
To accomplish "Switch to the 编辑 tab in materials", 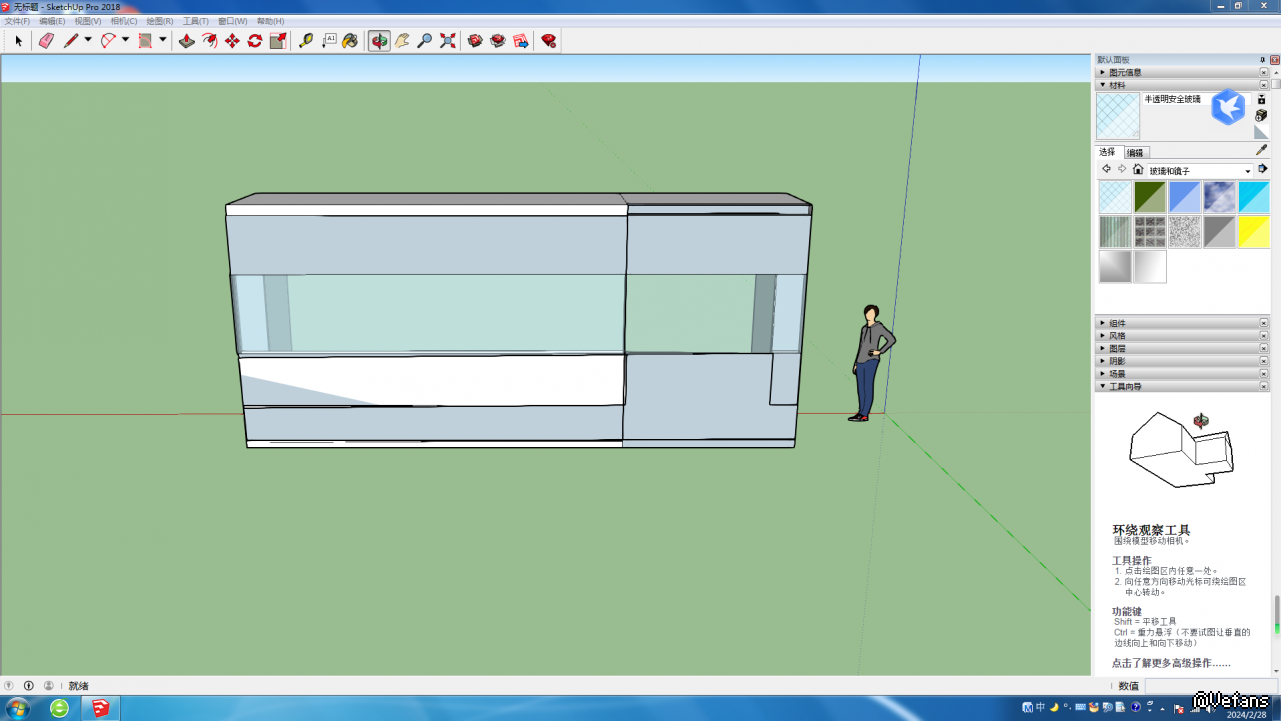I will click(x=1135, y=153).
